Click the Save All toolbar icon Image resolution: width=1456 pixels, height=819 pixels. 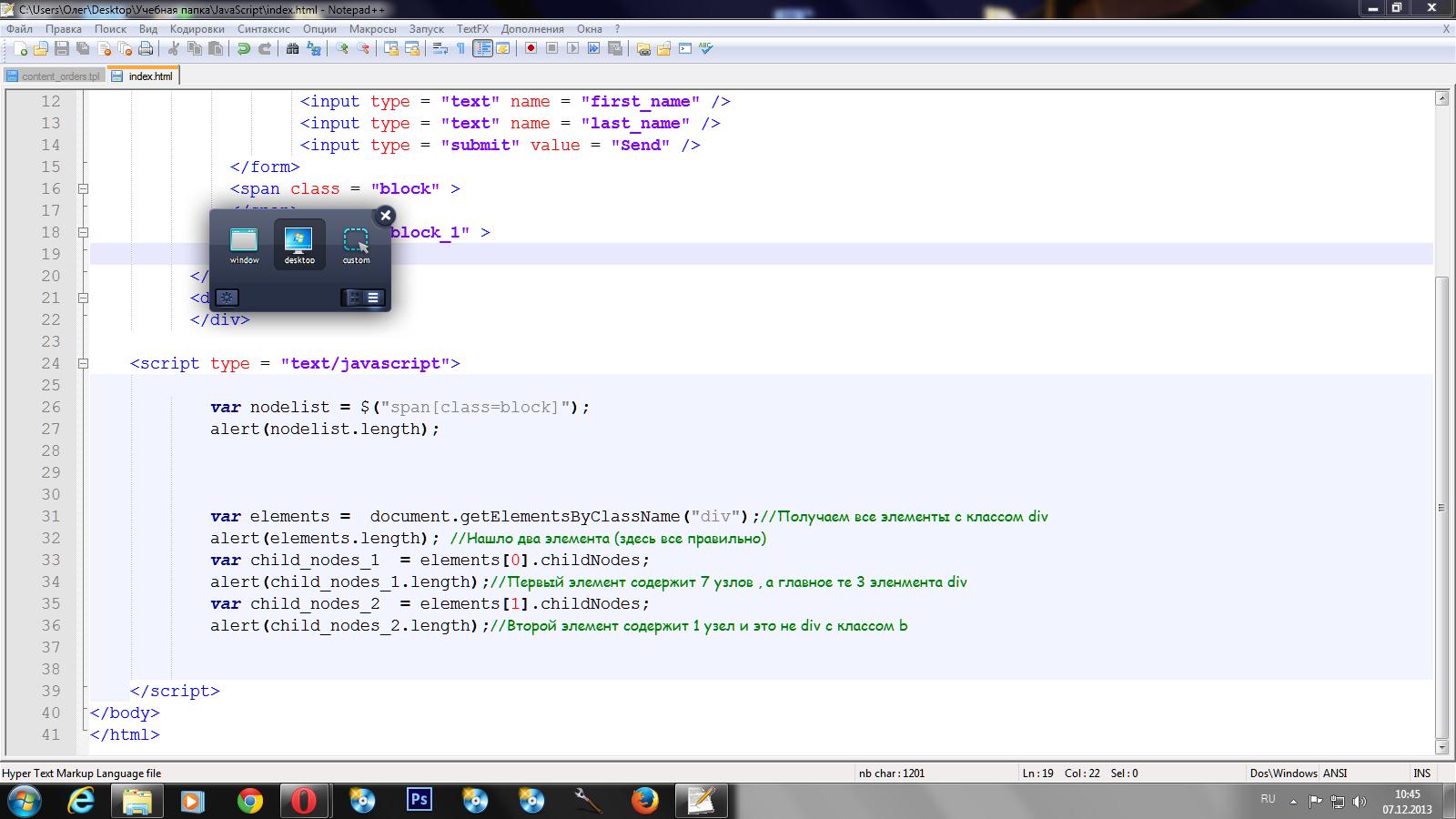[x=83, y=48]
